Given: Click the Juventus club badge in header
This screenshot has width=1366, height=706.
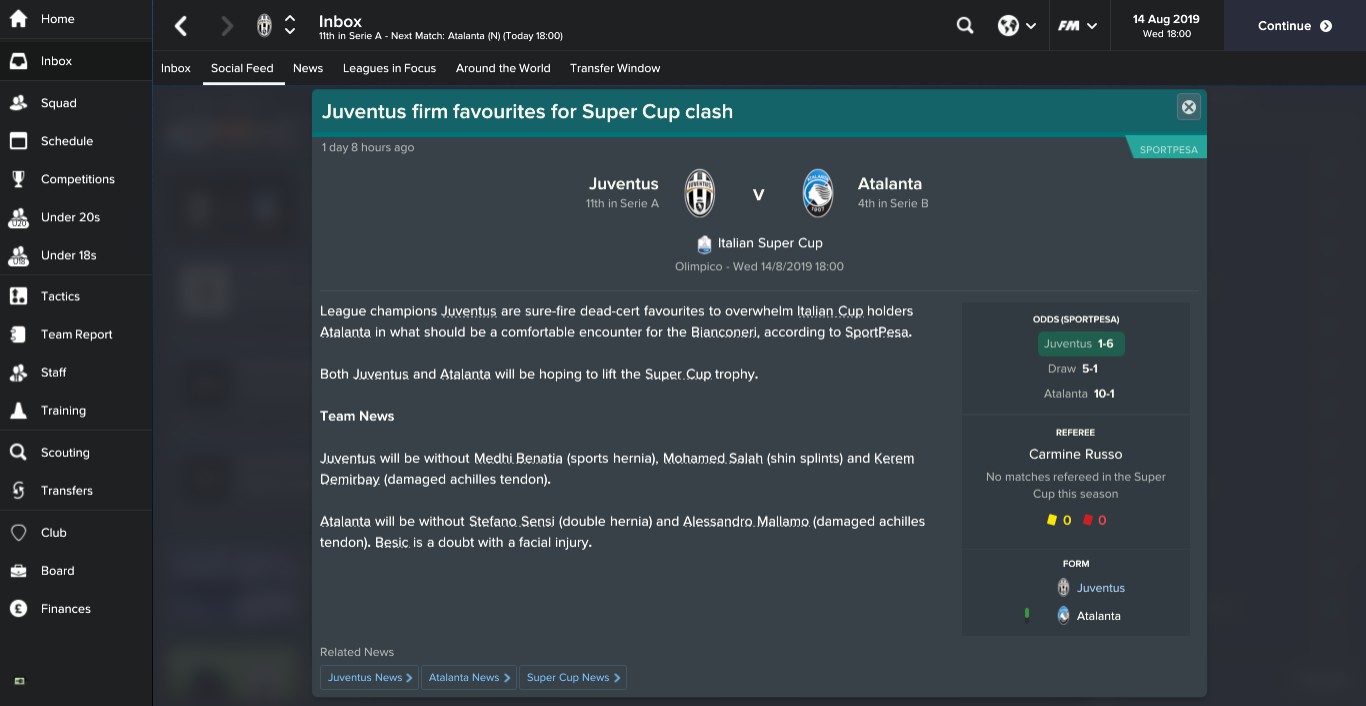Looking at the screenshot, I should click(264, 26).
